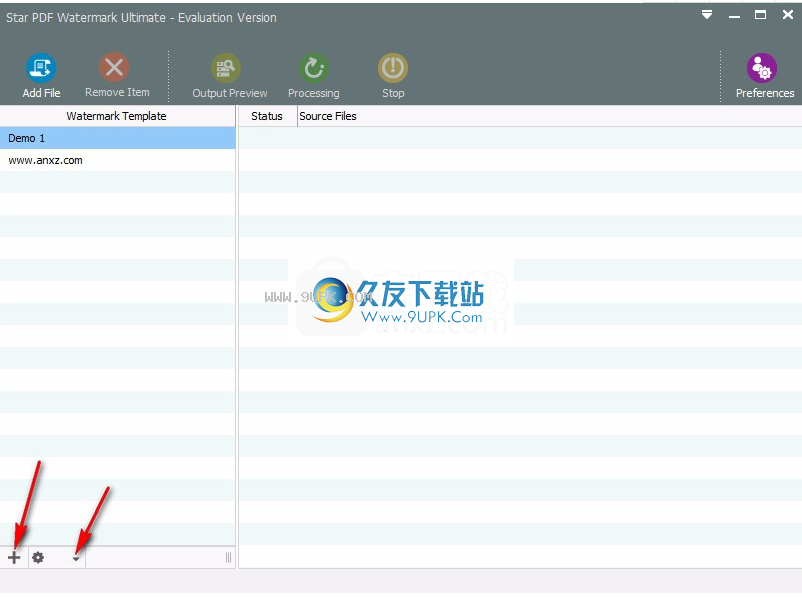Screen dimensions: 802x600
Task: Click the Stop toolbar icon
Action: (x=393, y=68)
